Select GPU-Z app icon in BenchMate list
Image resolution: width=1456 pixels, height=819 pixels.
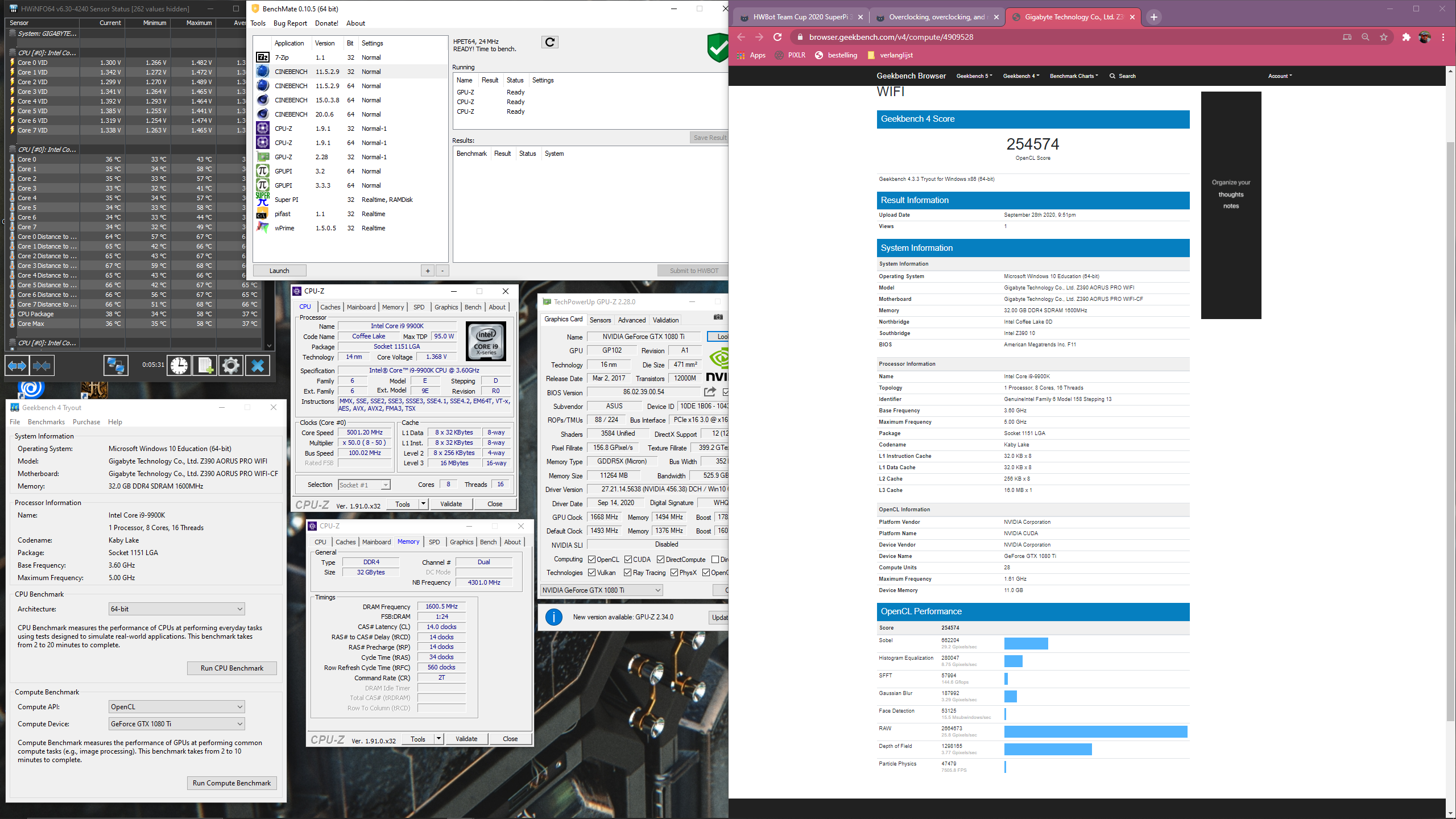click(262, 157)
